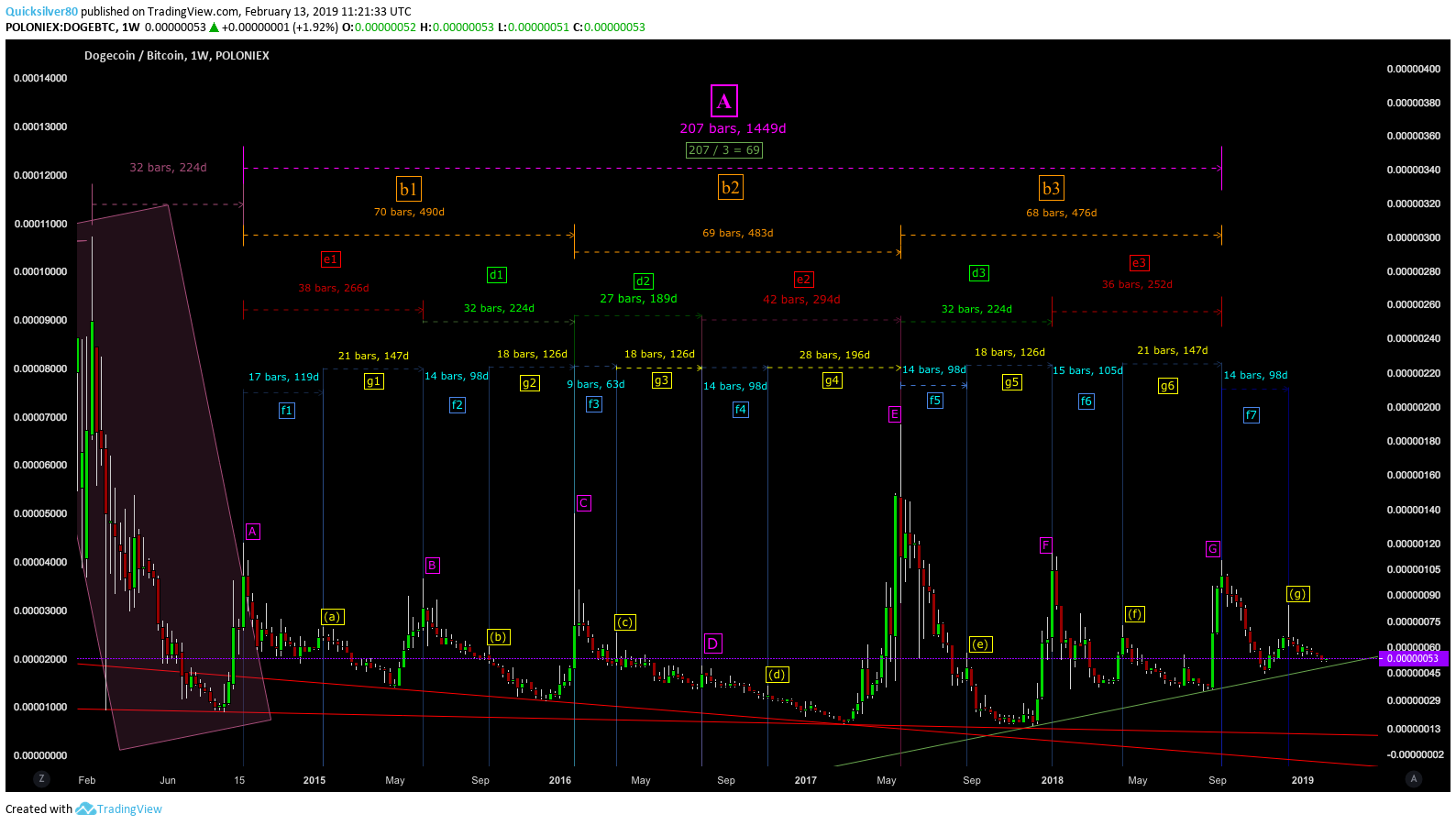Click the '38 bars, 266d' red label

[x=333, y=289]
